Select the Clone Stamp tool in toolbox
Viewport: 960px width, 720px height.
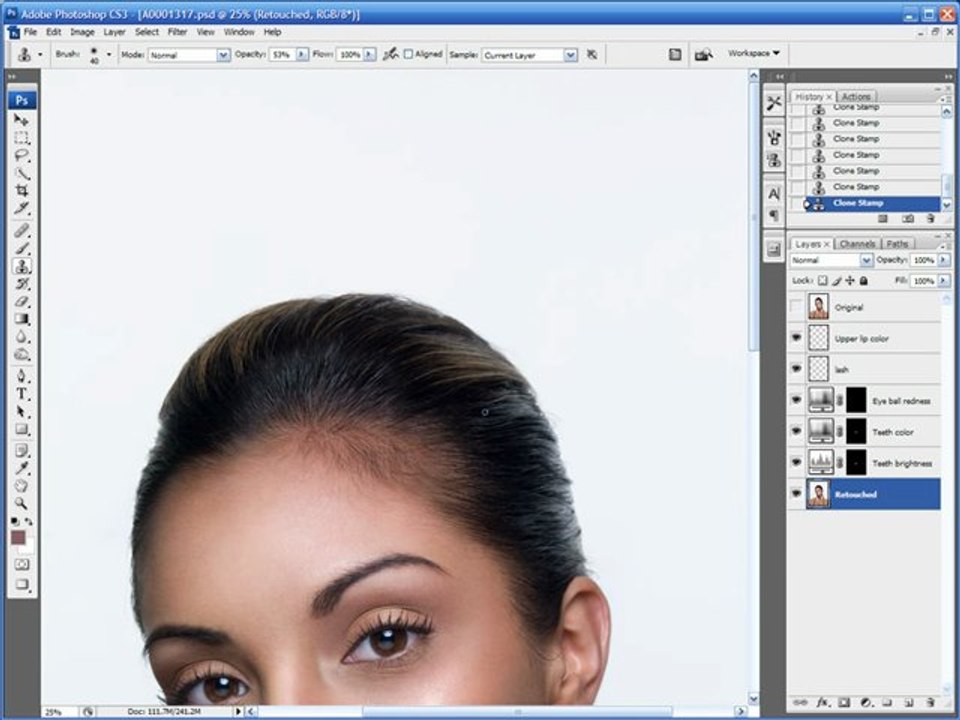click(21, 266)
